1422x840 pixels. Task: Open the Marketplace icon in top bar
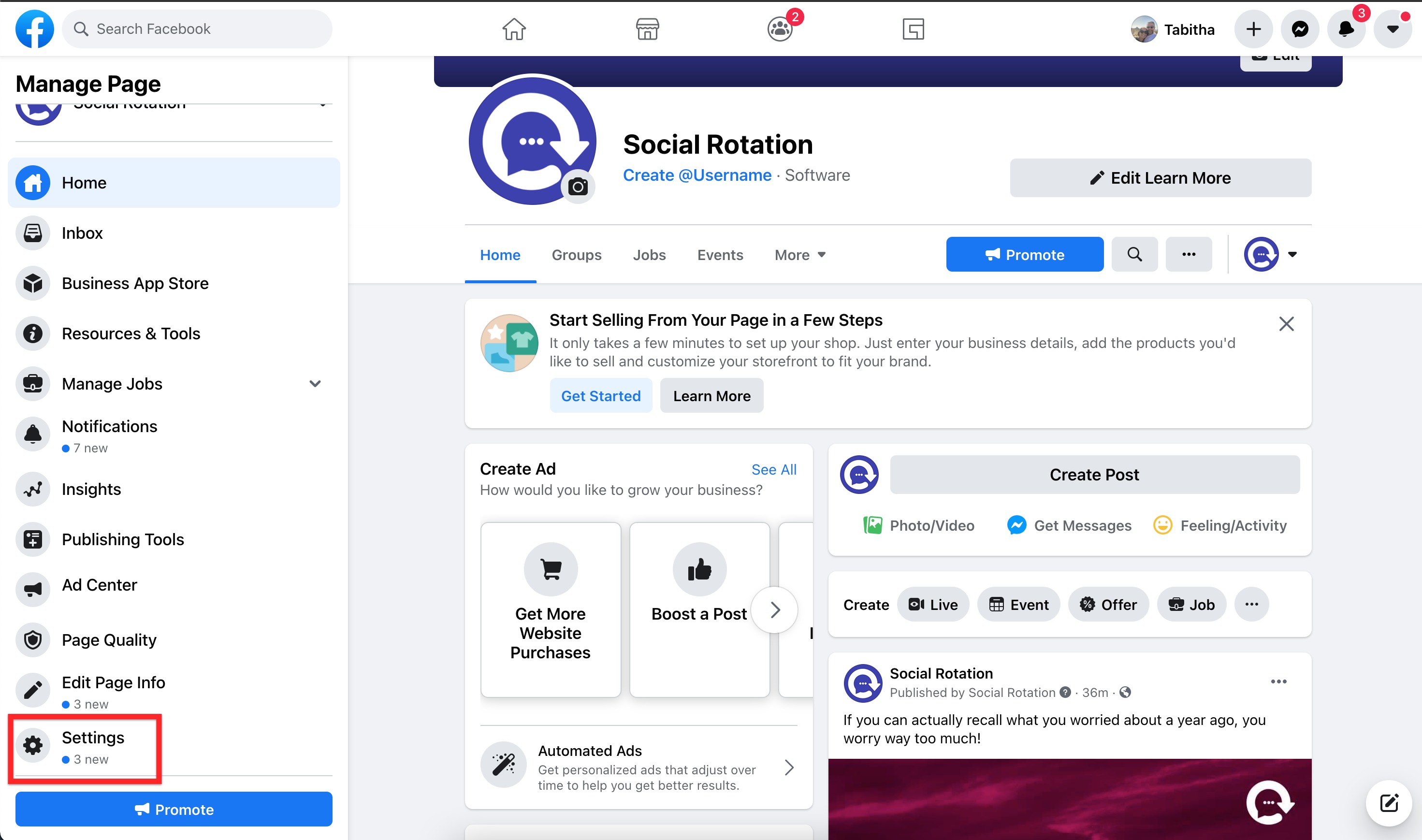click(x=647, y=29)
